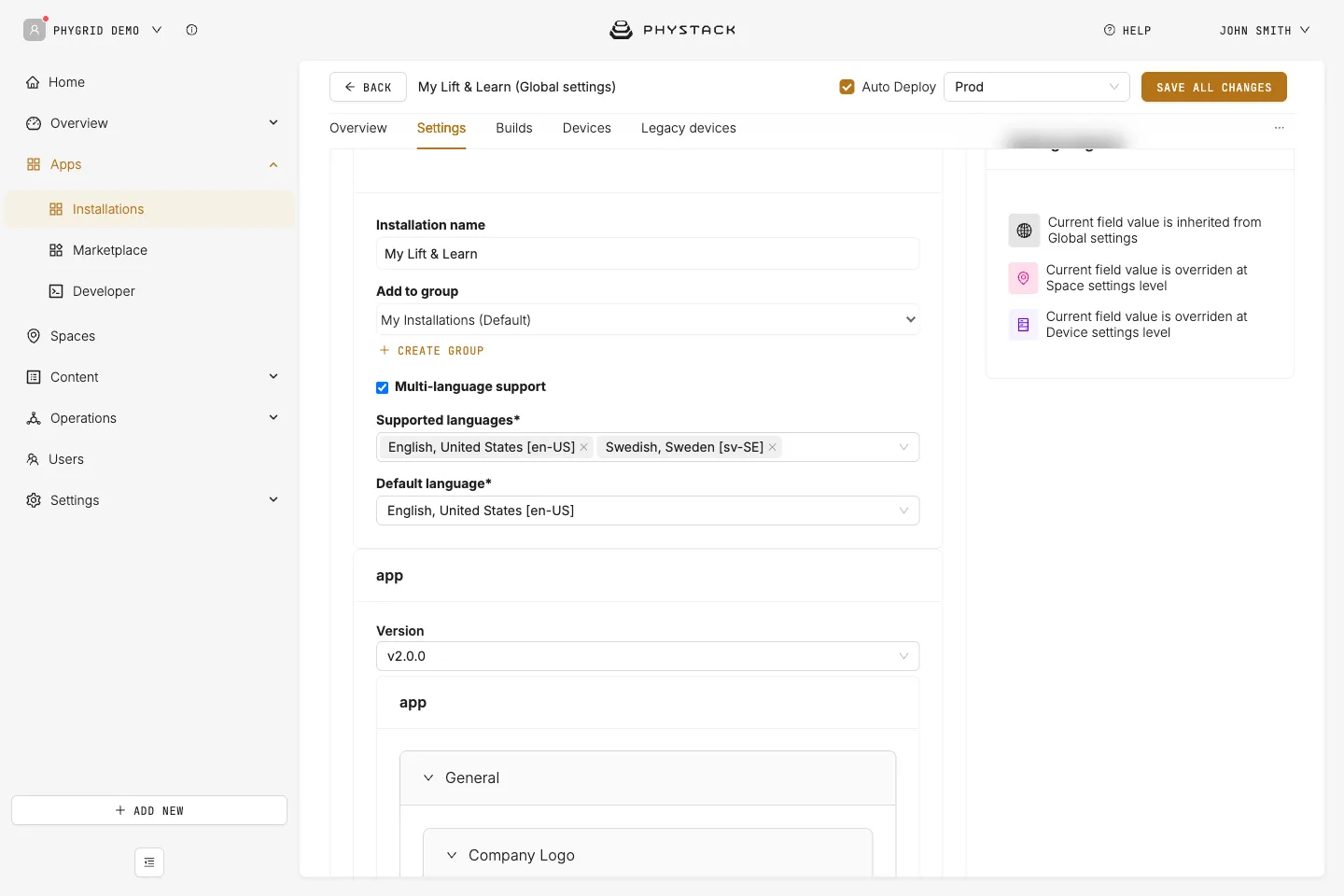Click the Create Group link
Viewport: 1344px width, 896px height.
pos(431,351)
